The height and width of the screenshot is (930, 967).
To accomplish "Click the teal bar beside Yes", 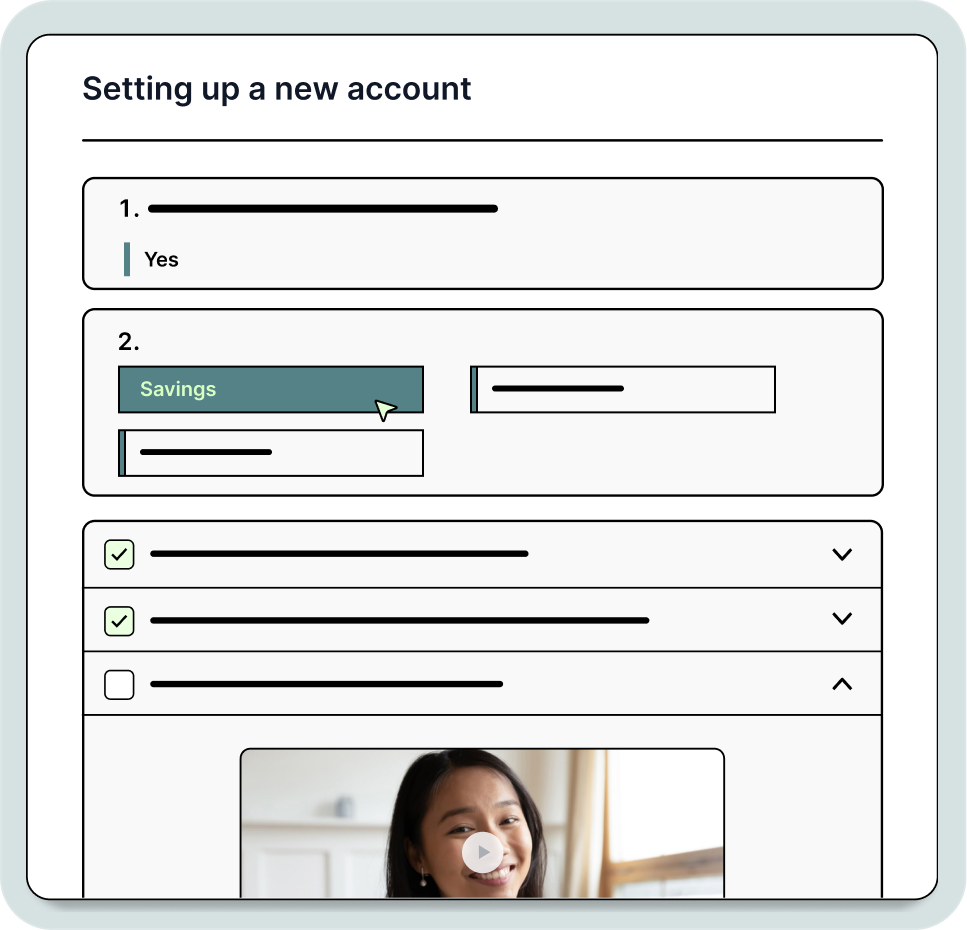I will [127, 259].
